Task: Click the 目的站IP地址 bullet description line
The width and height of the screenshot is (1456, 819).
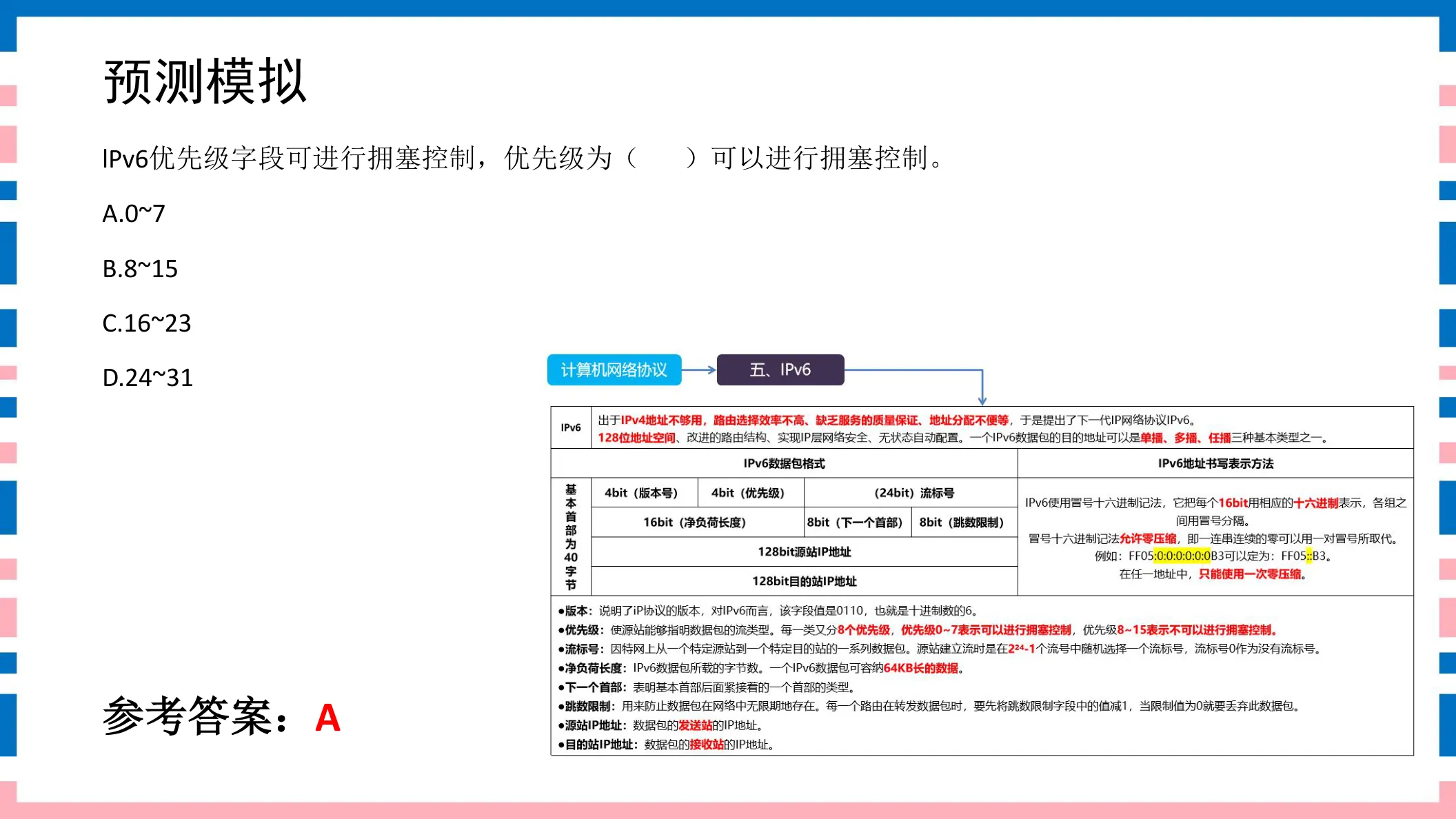Action: [x=666, y=745]
